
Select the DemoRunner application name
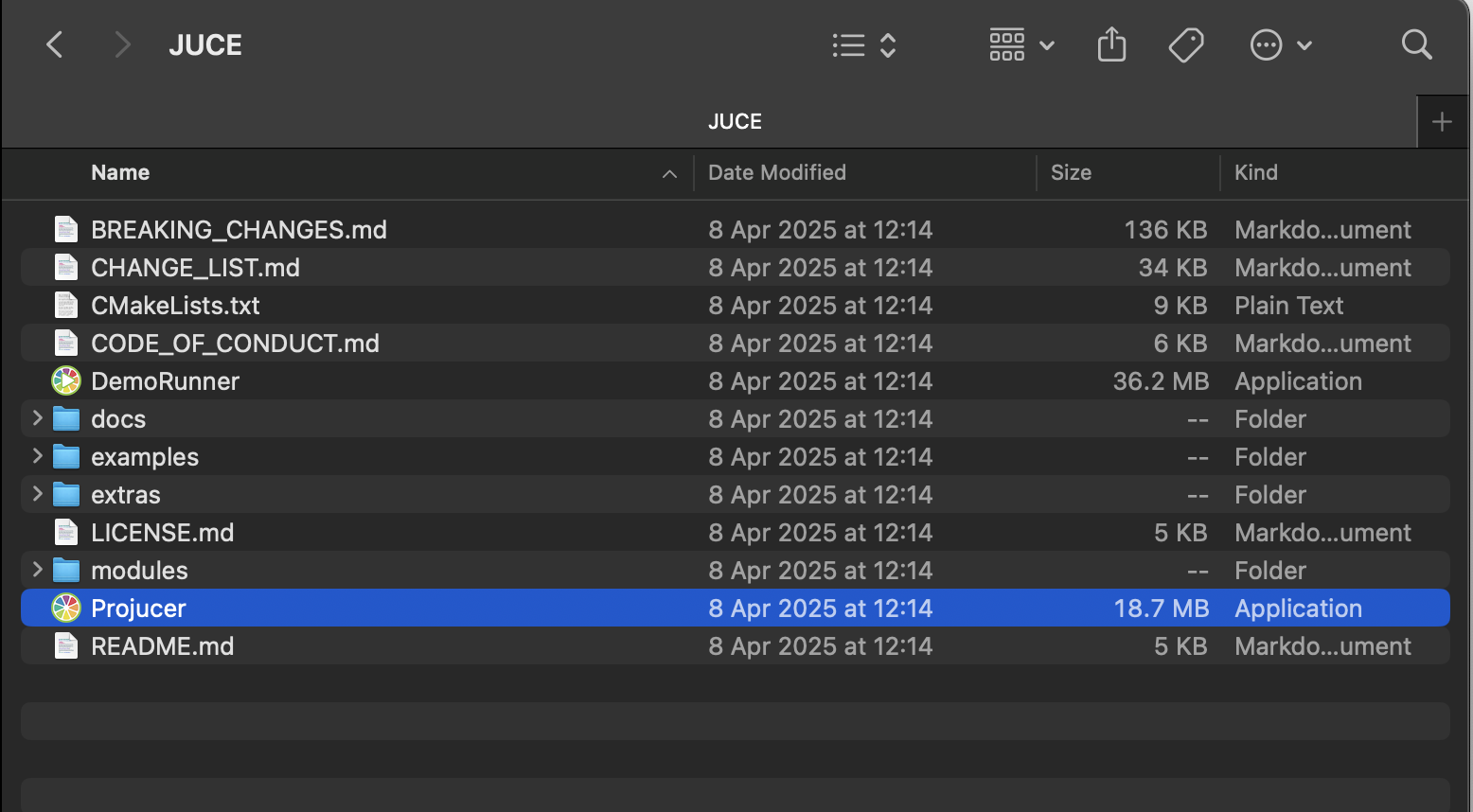165,381
